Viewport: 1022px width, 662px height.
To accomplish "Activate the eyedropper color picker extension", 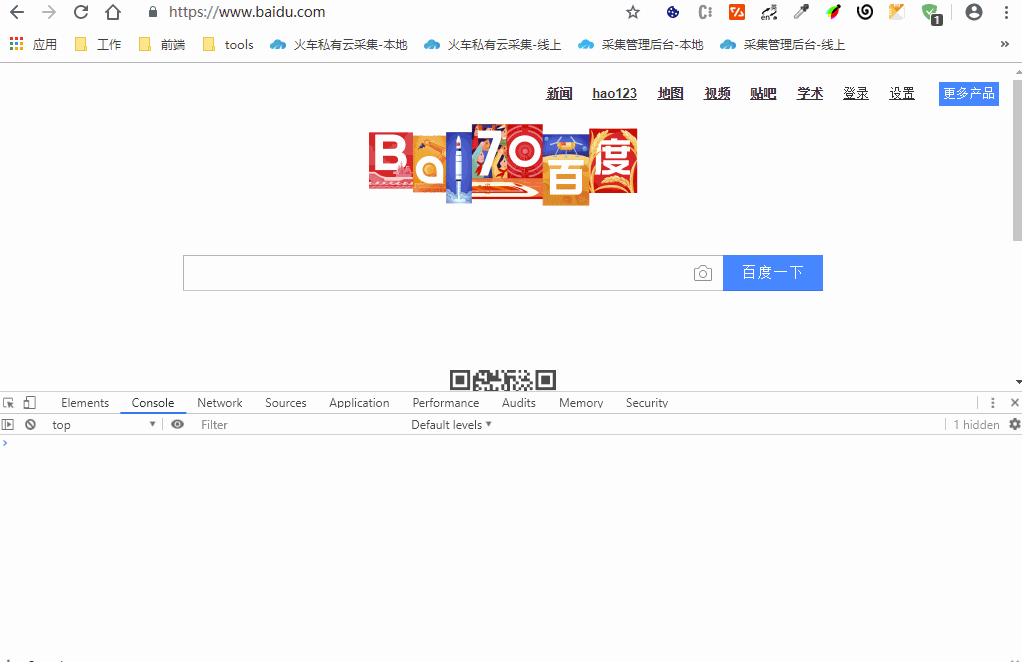I will pos(801,12).
